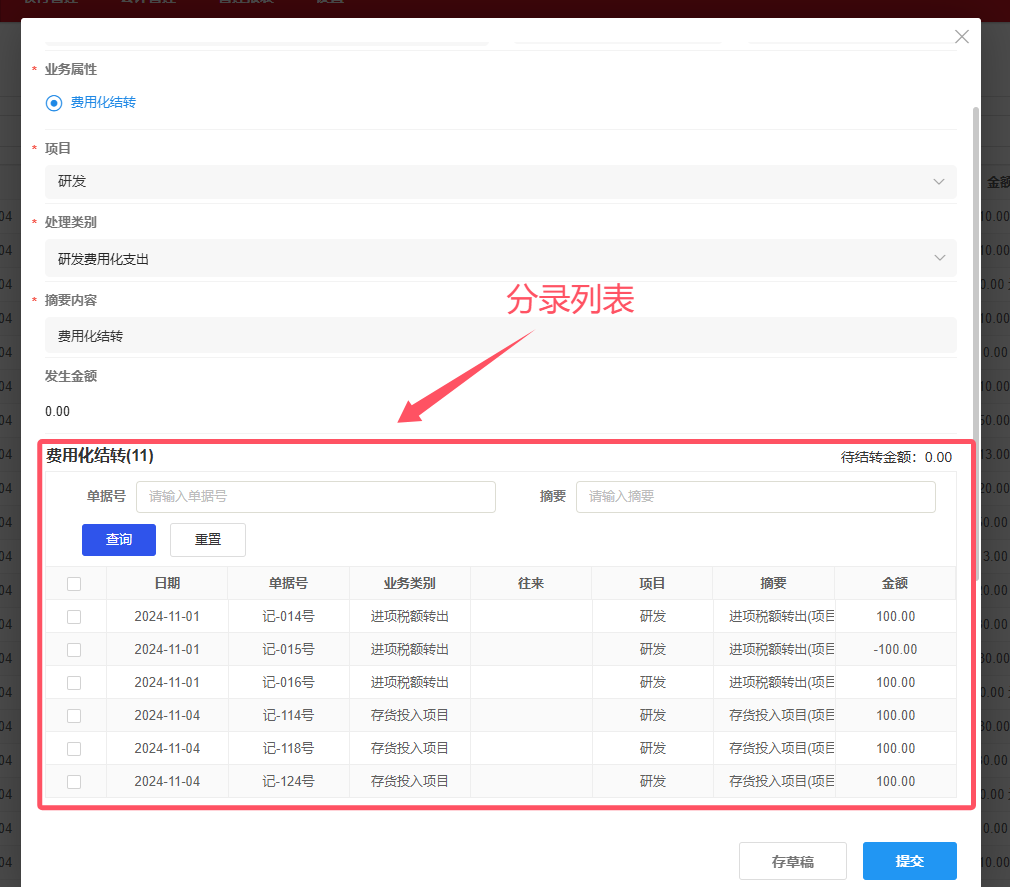Image resolution: width=1010 pixels, height=887 pixels.
Task: Click the 重置 button
Action: click(x=208, y=540)
